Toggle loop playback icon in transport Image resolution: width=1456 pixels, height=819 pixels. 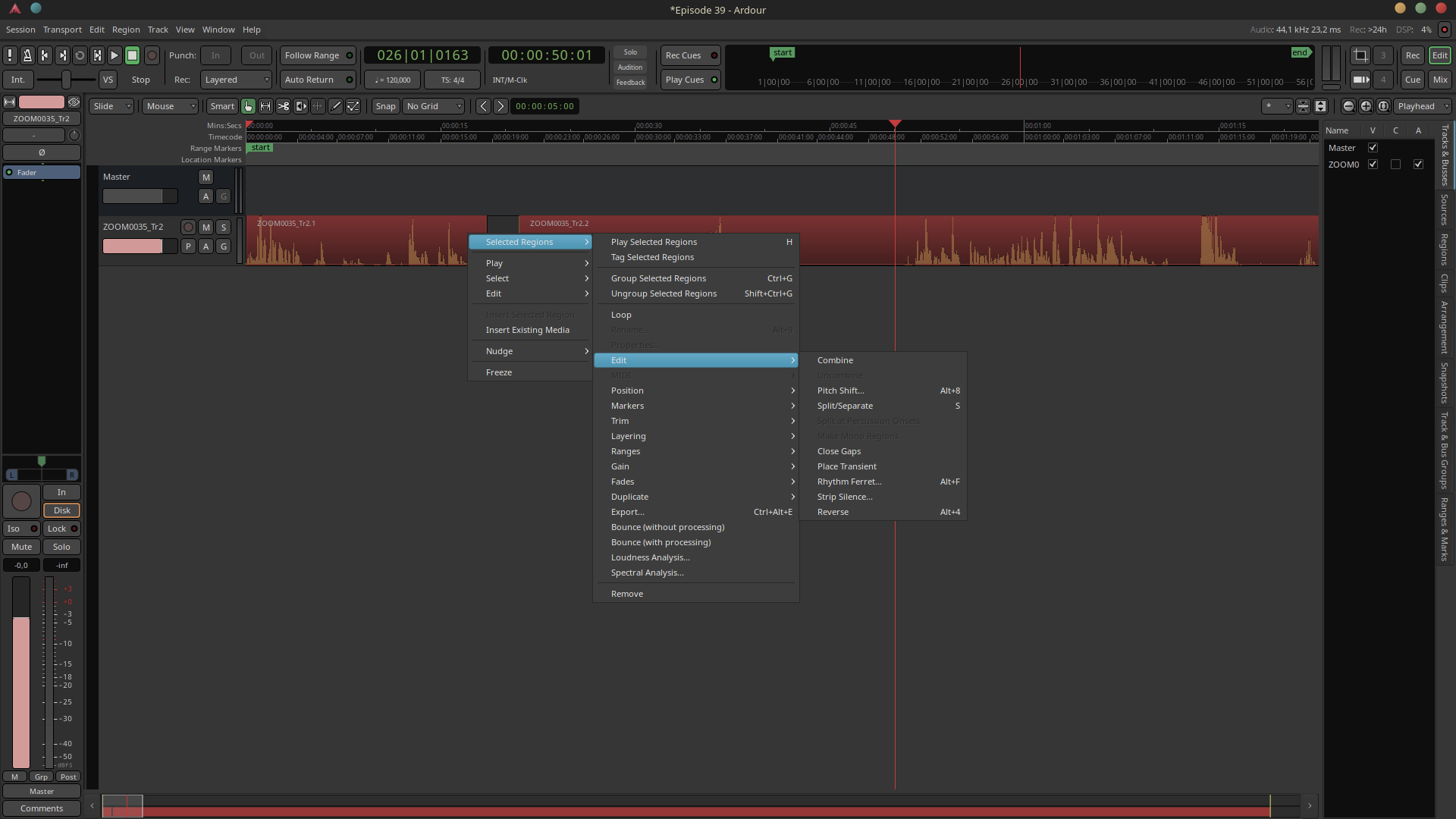[80, 55]
